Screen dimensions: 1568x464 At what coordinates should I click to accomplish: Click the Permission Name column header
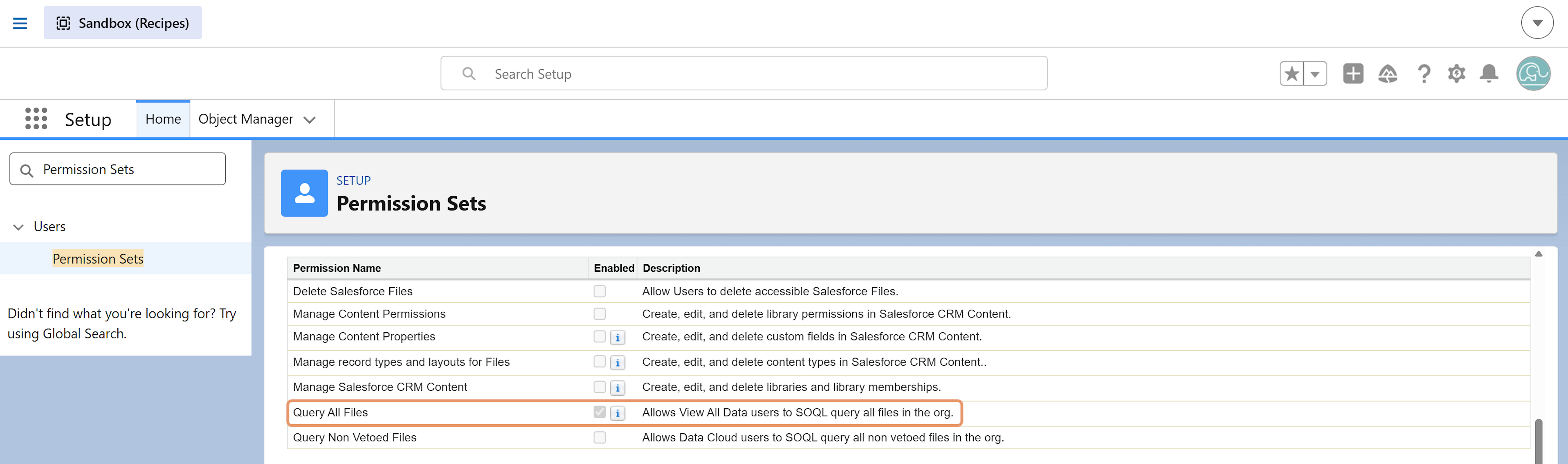pos(337,268)
